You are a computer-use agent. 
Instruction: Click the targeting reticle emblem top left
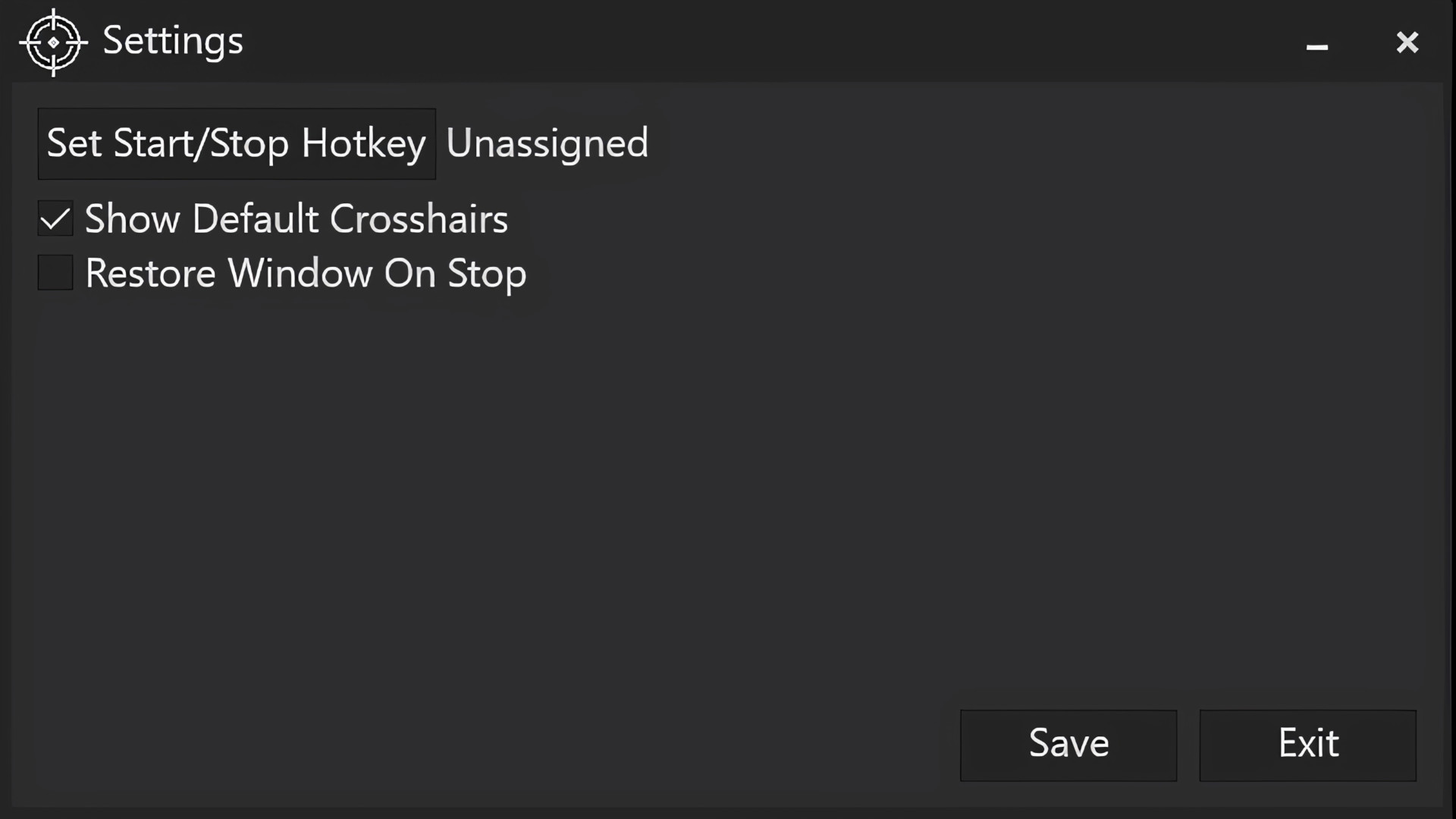tap(53, 42)
